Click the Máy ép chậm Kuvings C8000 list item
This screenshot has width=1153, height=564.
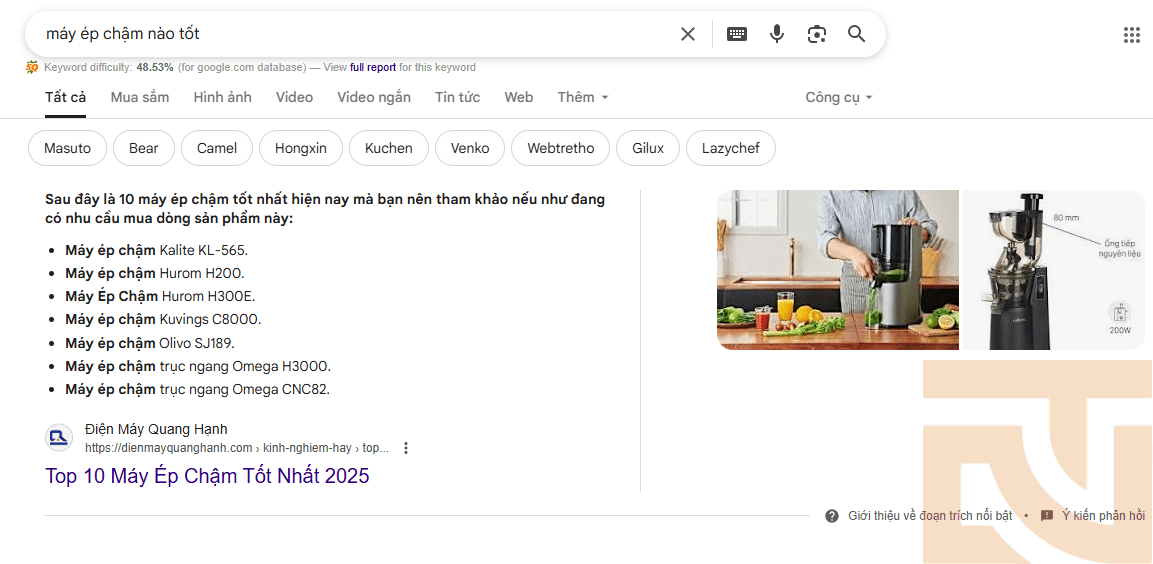[x=163, y=320]
